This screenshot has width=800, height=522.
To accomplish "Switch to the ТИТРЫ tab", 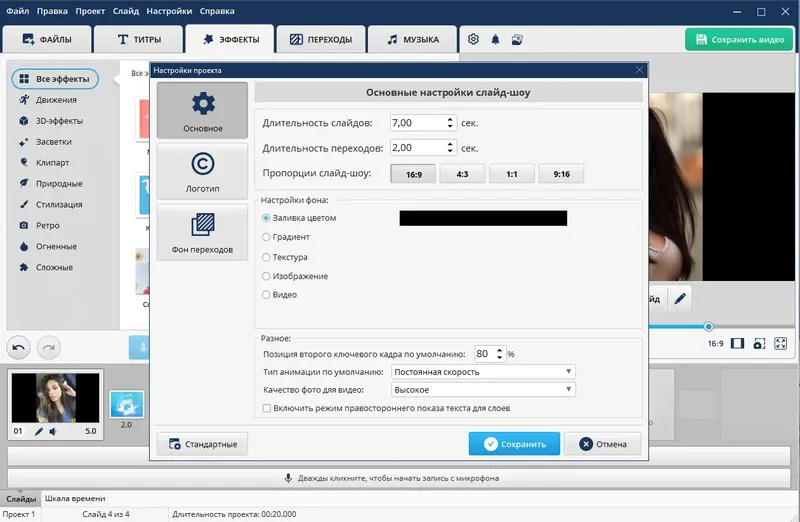I will (x=139, y=39).
